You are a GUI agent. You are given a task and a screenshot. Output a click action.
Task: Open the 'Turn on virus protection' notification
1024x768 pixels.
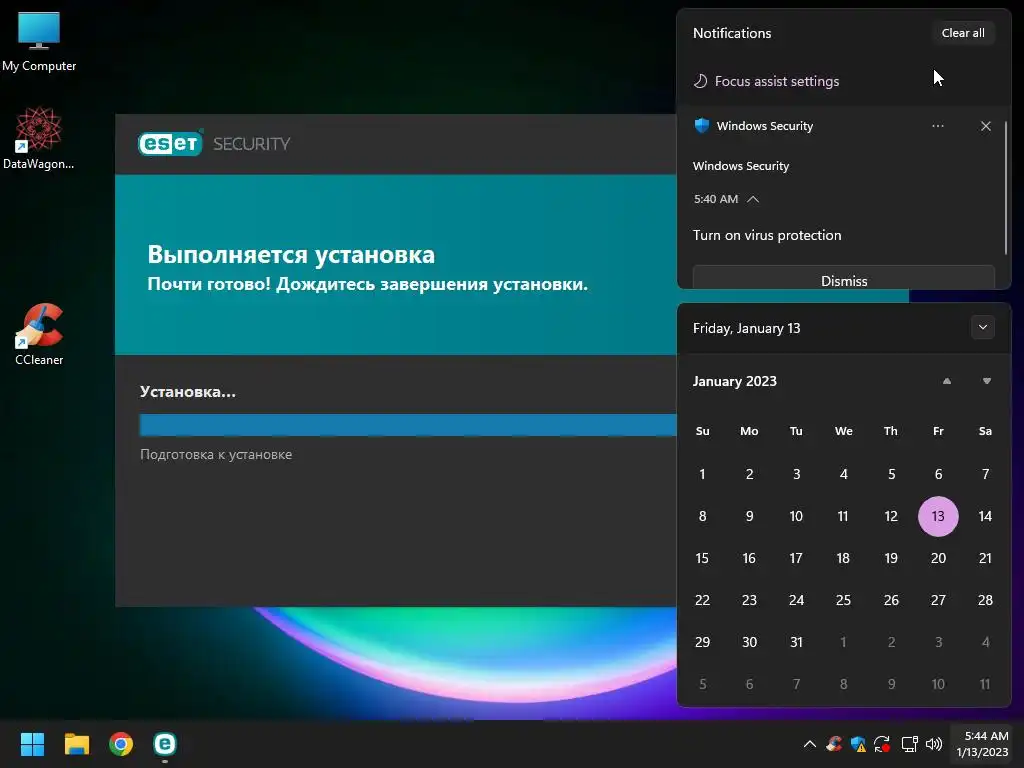coord(767,235)
